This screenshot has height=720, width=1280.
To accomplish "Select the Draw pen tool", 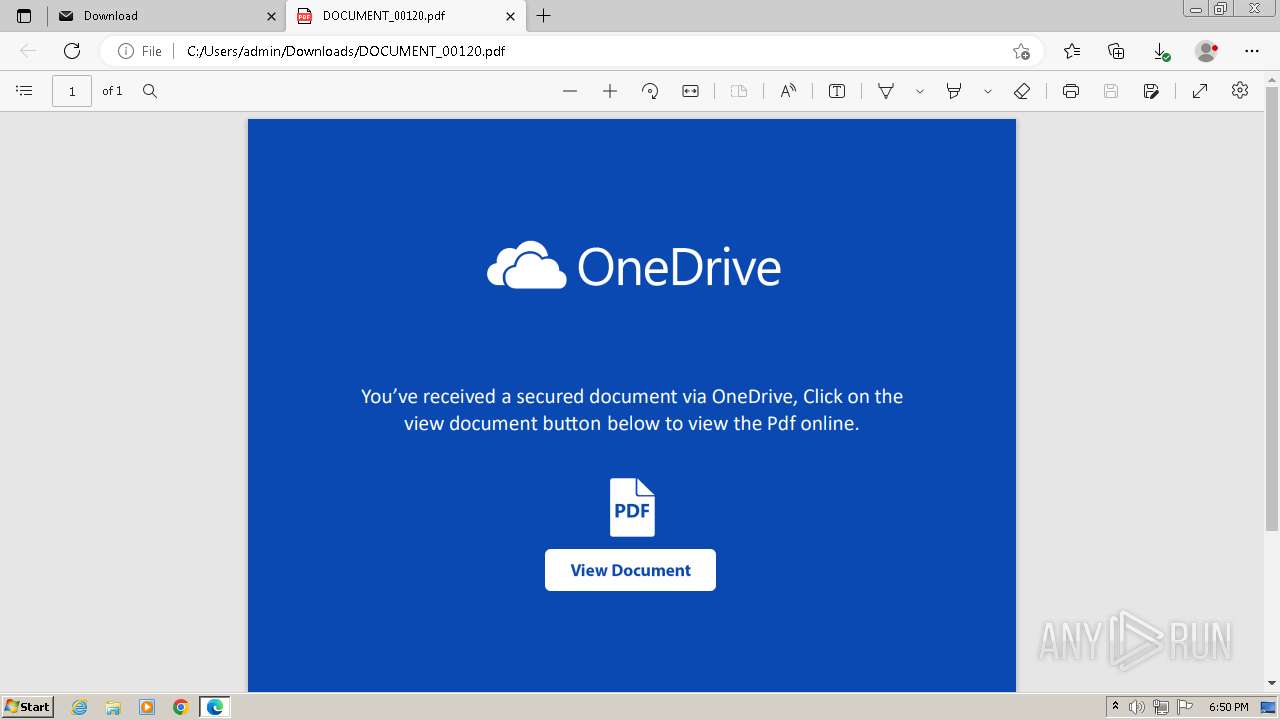I will [x=886, y=91].
